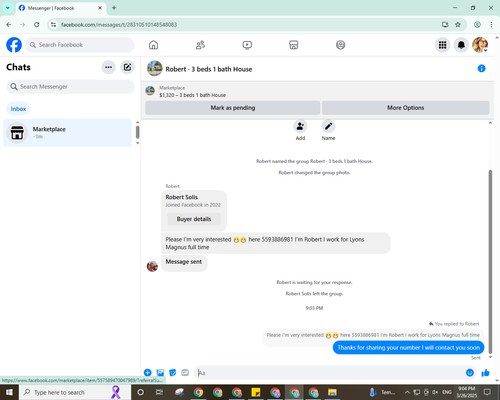Open the listing thumbnail in Marketplace banner
The image size is (500, 400).
[150, 91]
